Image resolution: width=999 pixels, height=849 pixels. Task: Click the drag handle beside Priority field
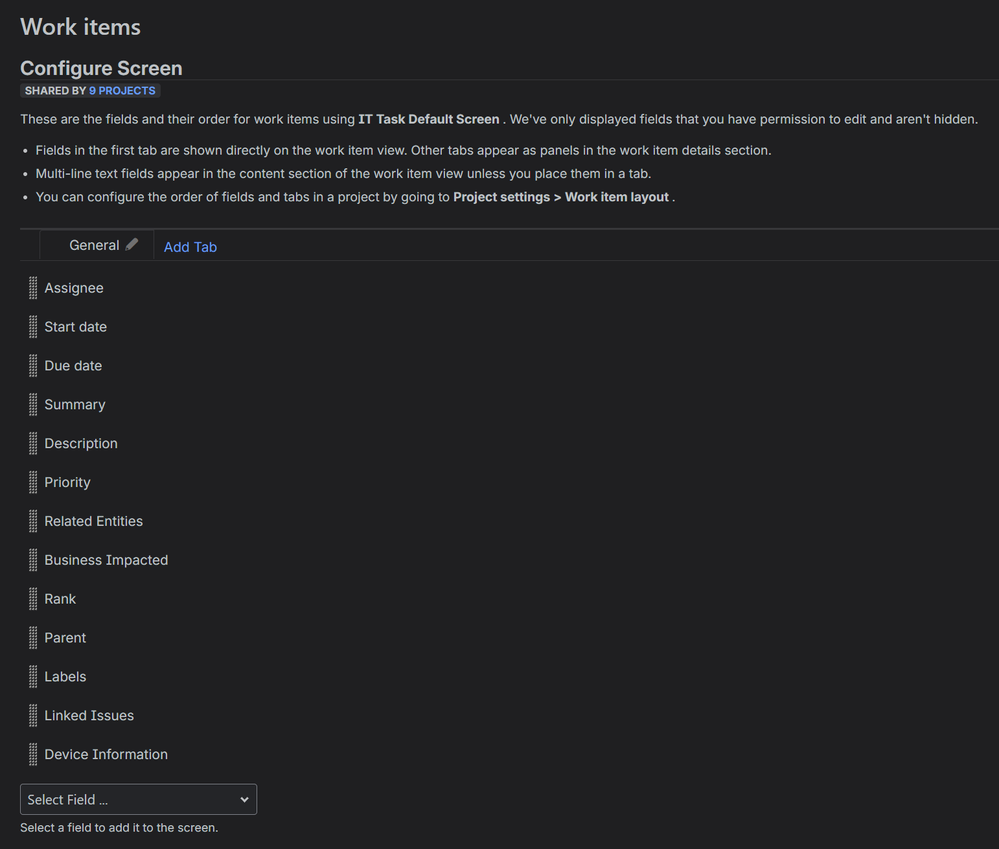coord(32,481)
